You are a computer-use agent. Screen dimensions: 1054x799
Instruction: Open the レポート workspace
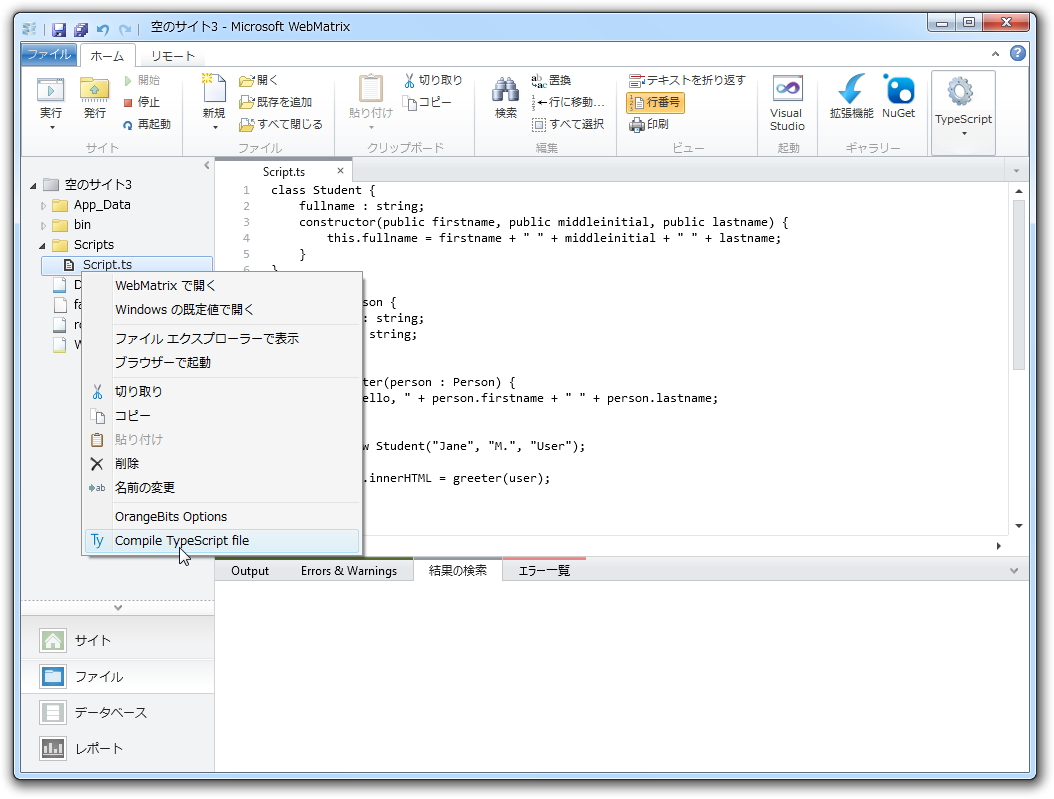pyautogui.click(x=118, y=749)
